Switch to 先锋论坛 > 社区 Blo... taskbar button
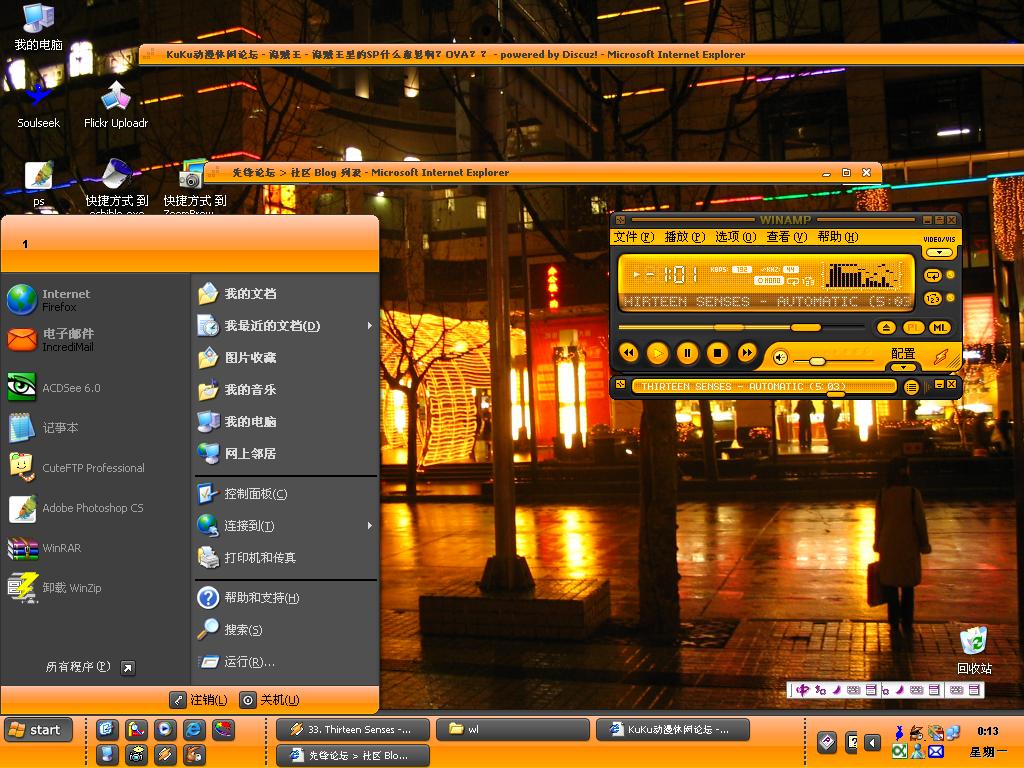The height and width of the screenshot is (768, 1024). (353, 755)
